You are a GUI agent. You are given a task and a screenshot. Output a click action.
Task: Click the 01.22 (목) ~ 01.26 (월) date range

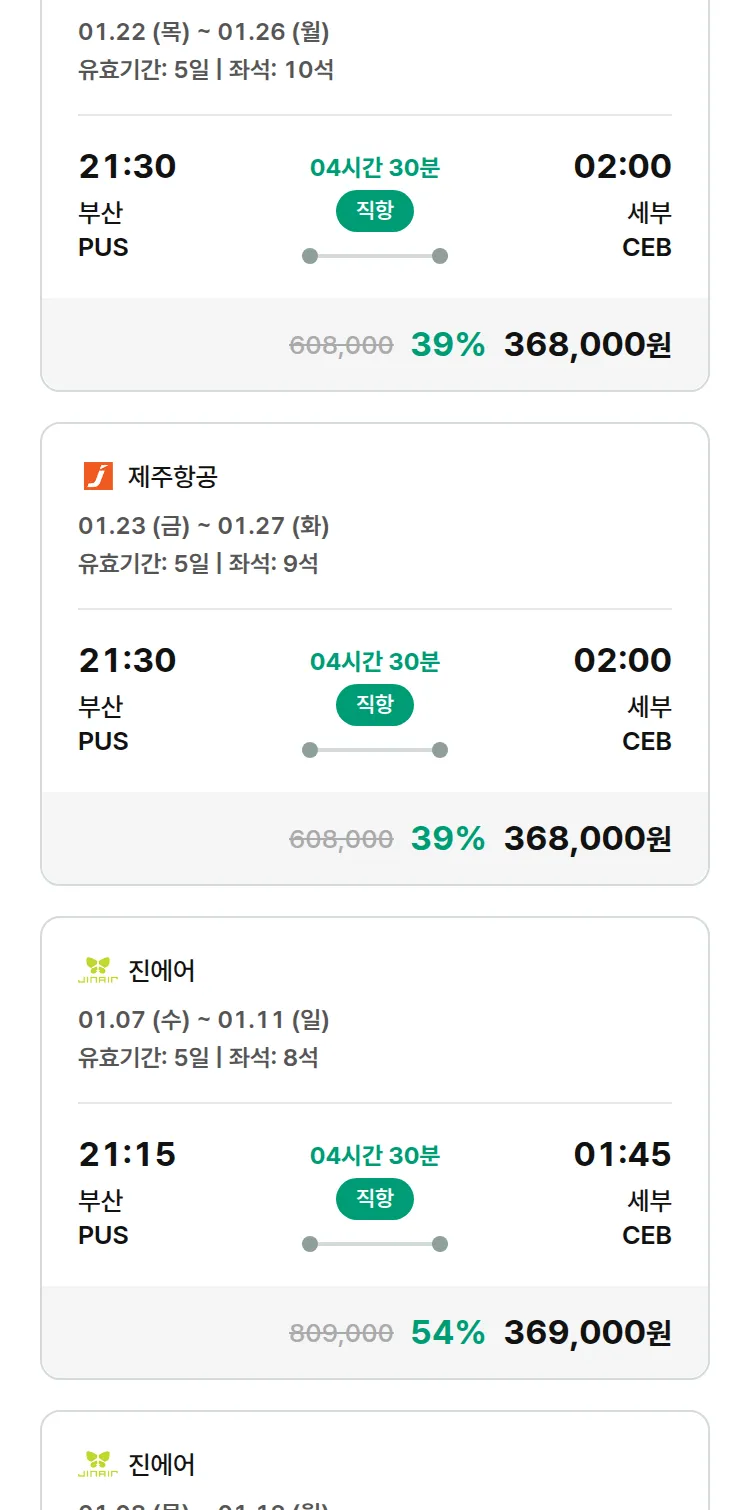(x=204, y=32)
